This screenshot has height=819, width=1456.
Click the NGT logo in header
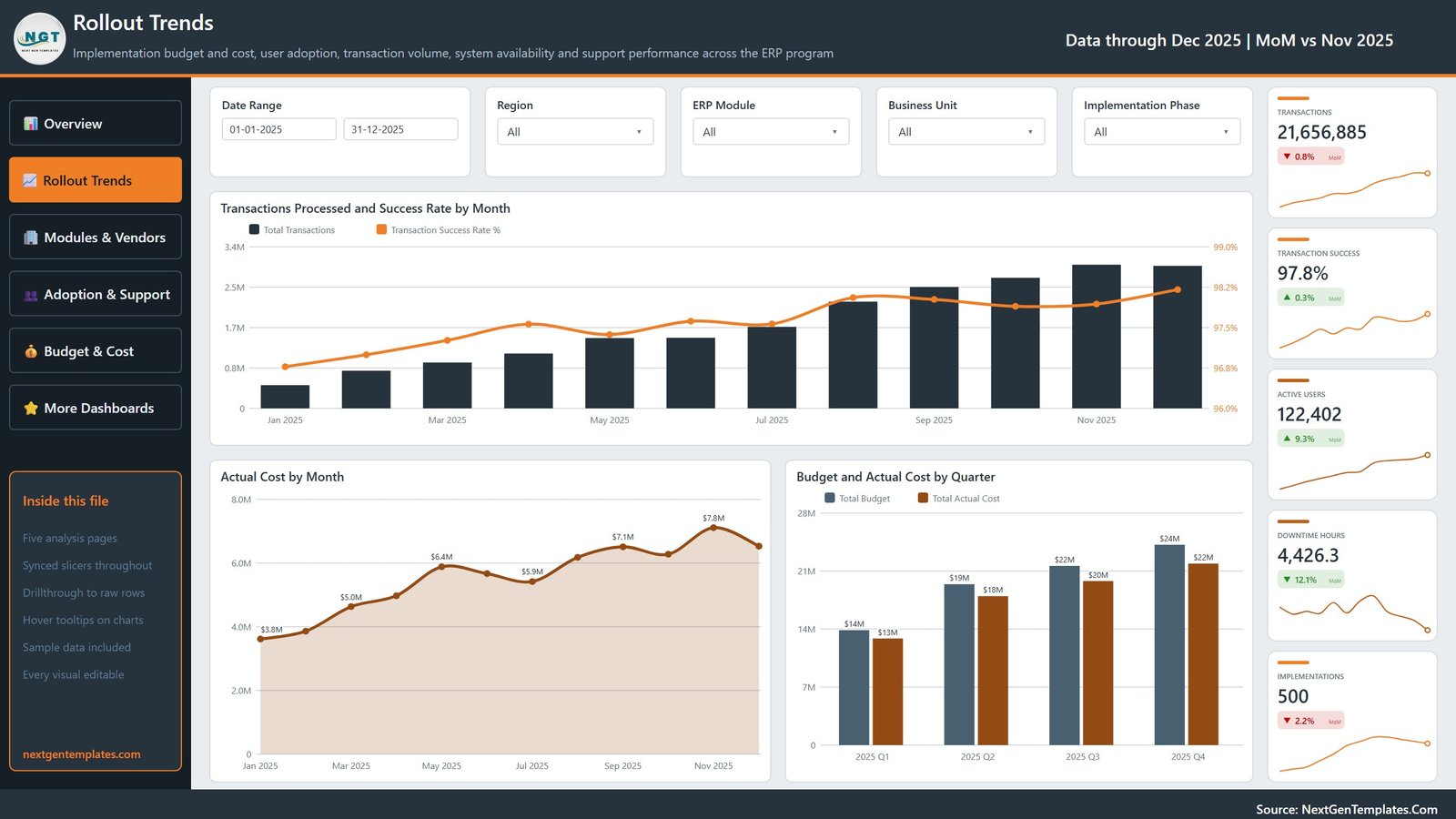tap(40, 39)
